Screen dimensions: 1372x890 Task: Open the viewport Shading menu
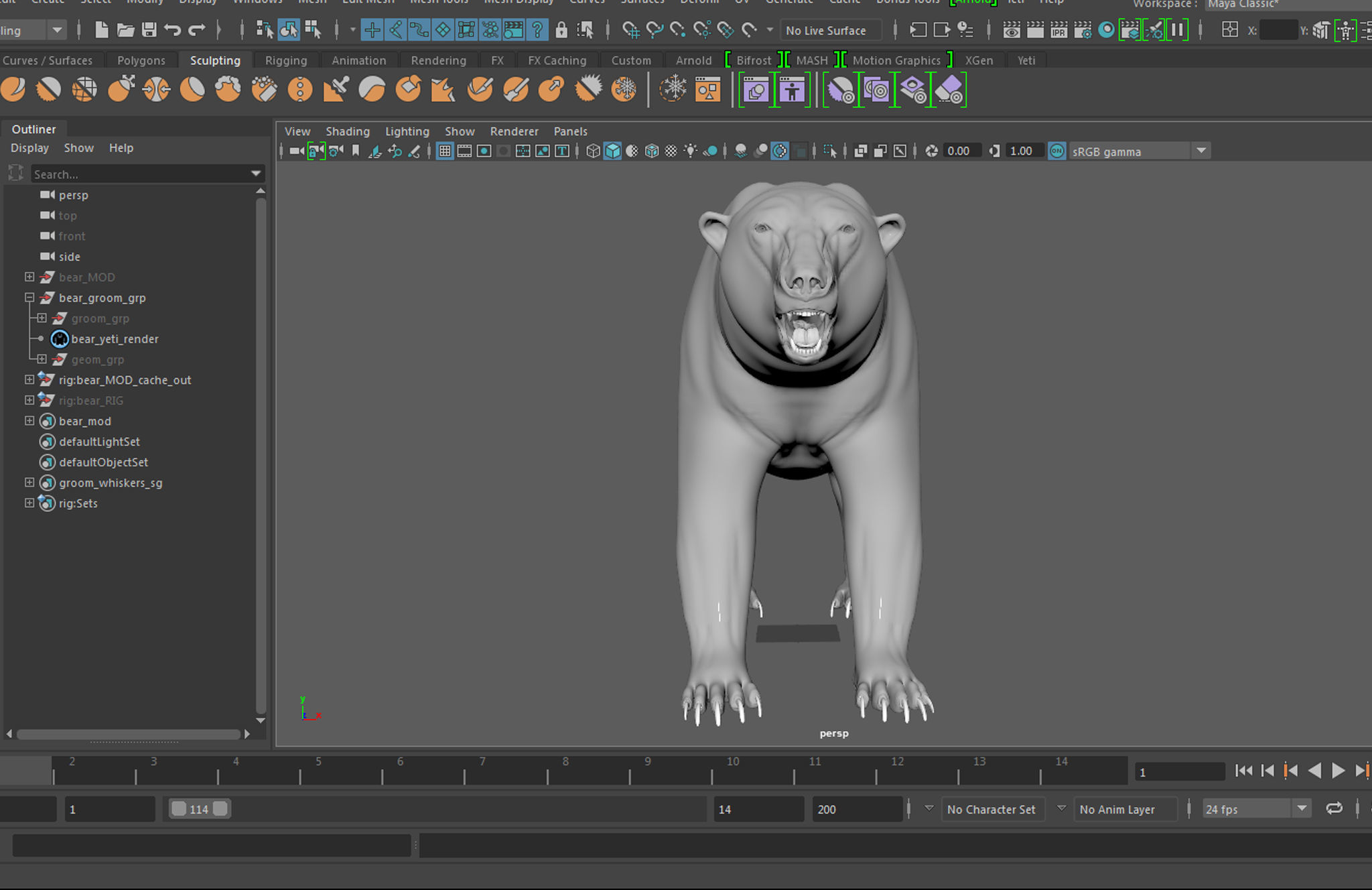348,131
